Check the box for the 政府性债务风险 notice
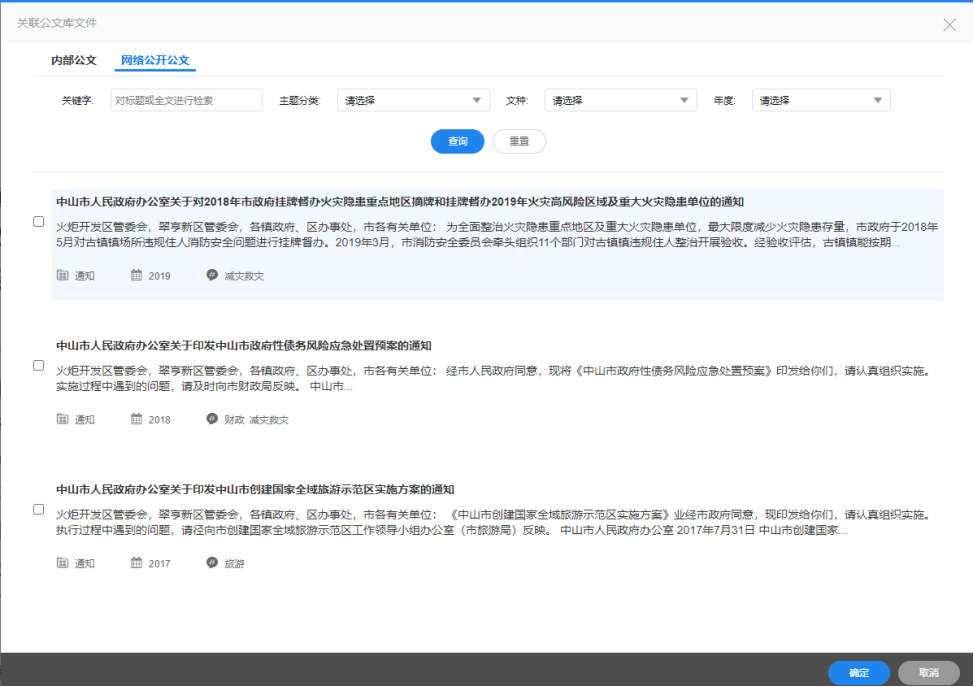The image size is (974, 687). (39, 365)
